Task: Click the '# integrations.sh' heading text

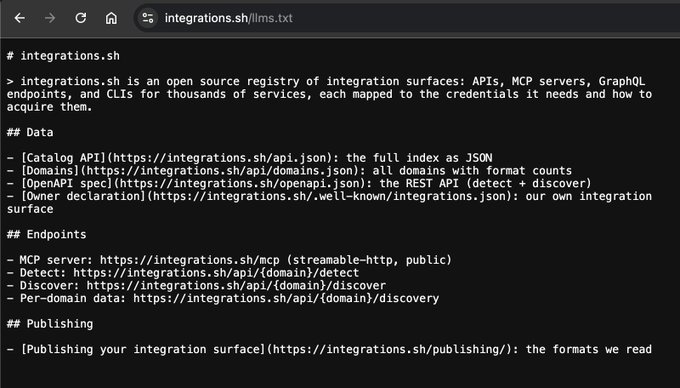Action: pyautogui.click(x=63, y=56)
